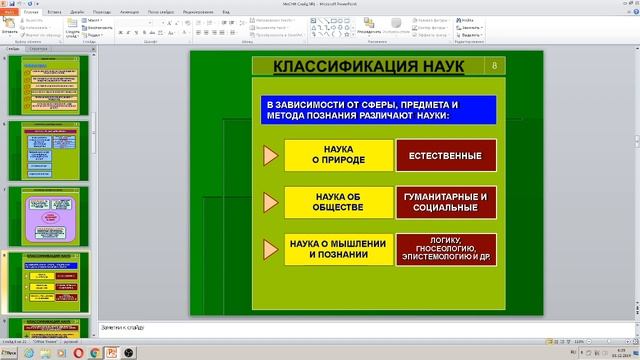Image resolution: width=640 pixels, height=360 pixels.
Task: Switch to the Дизайн ribbon tab
Action: (77, 12)
